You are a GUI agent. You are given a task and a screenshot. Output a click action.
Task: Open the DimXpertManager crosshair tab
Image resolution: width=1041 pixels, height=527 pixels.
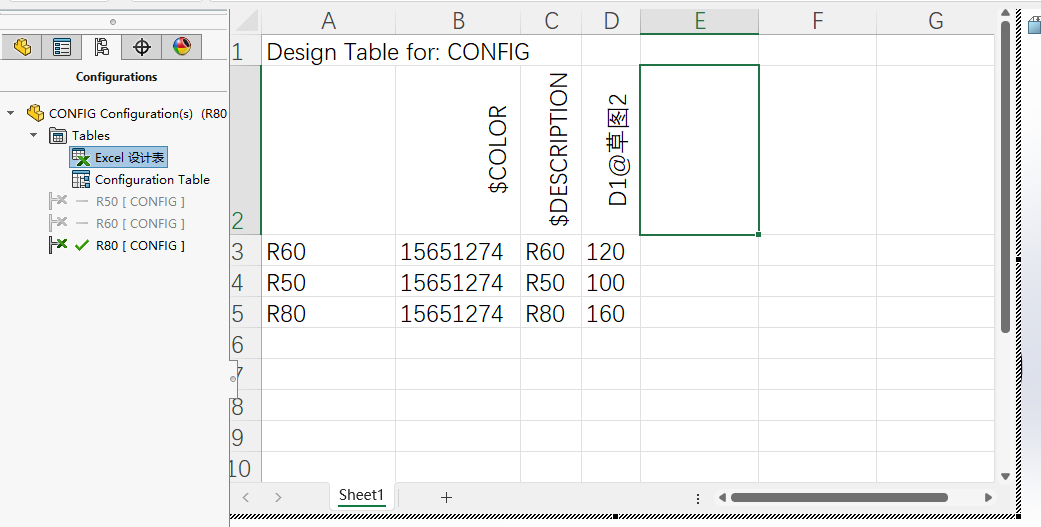coord(141,47)
